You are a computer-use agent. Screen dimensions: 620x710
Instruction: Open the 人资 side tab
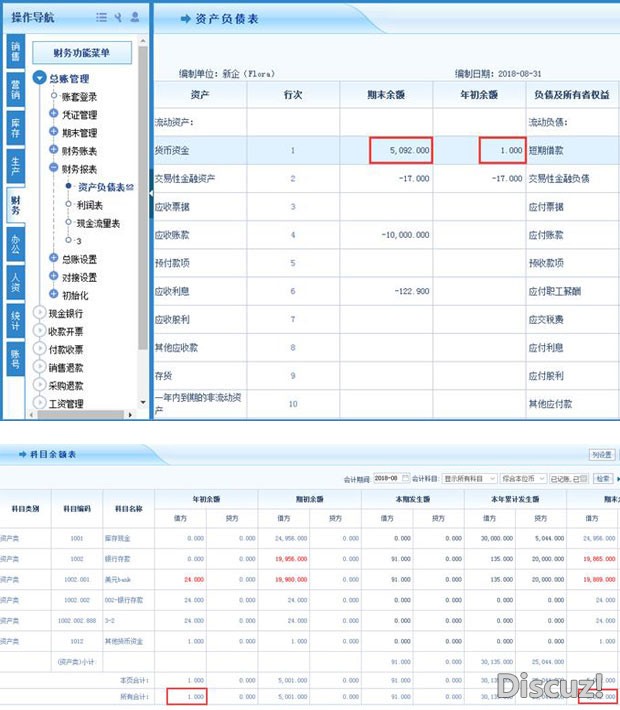coord(15,282)
